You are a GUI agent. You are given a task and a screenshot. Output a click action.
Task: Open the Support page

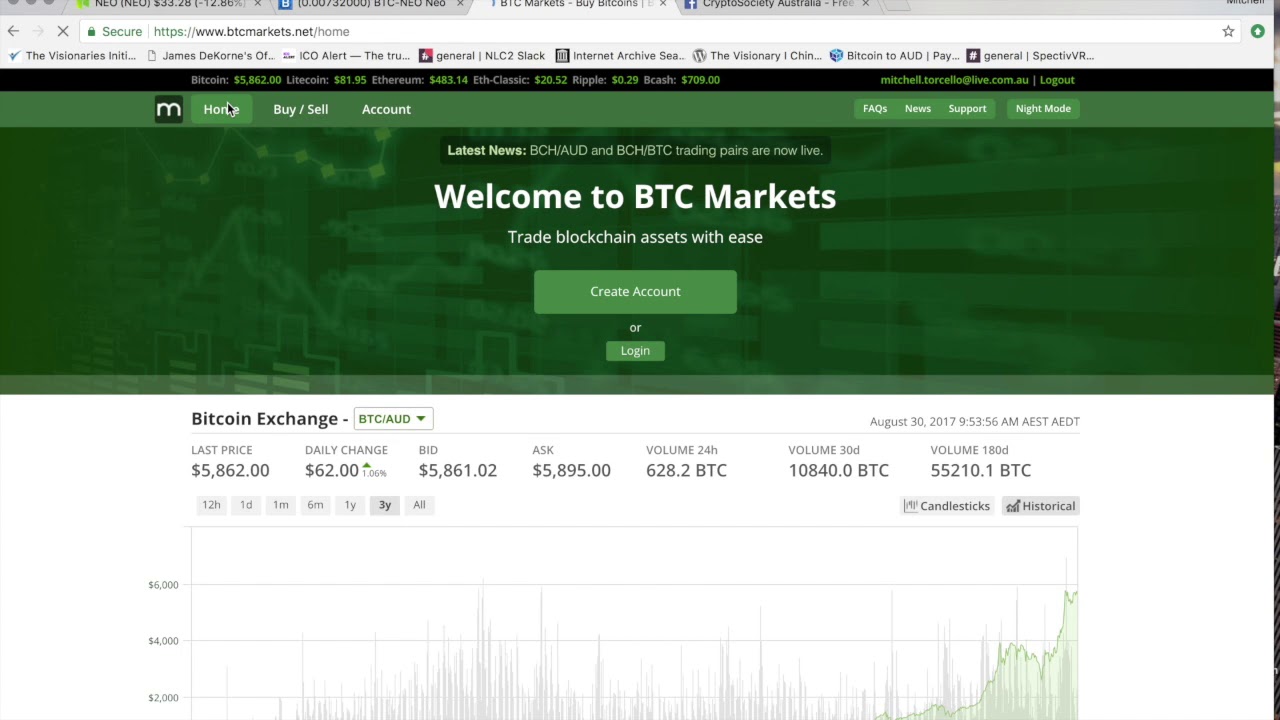[967, 108]
